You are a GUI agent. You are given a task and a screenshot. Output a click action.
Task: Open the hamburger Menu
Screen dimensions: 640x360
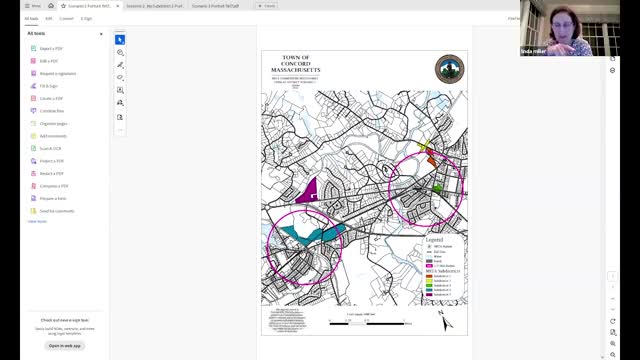(x=33, y=6)
